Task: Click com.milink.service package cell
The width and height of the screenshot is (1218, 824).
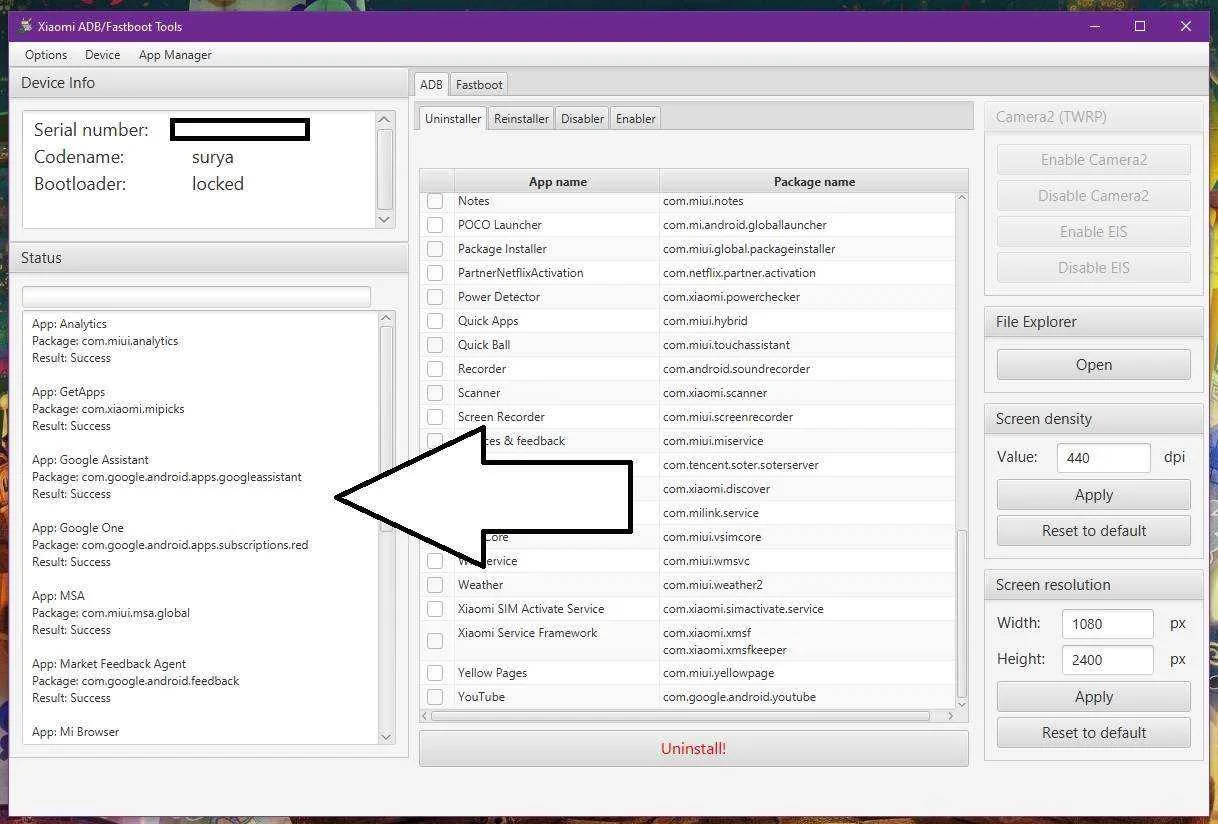Action: (x=807, y=513)
